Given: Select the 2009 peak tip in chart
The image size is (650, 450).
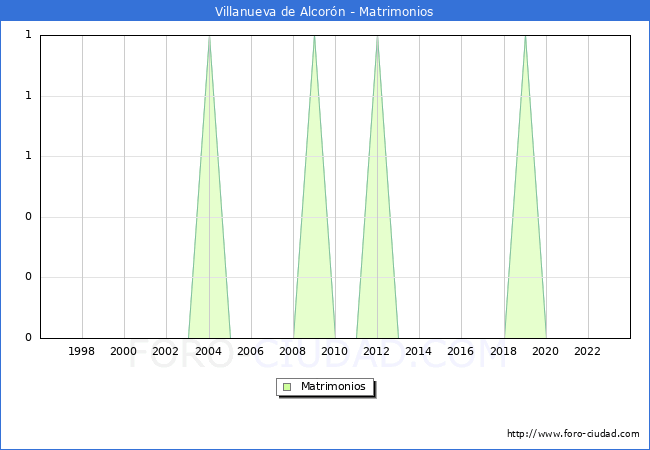Looking at the screenshot, I should coord(314,37).
